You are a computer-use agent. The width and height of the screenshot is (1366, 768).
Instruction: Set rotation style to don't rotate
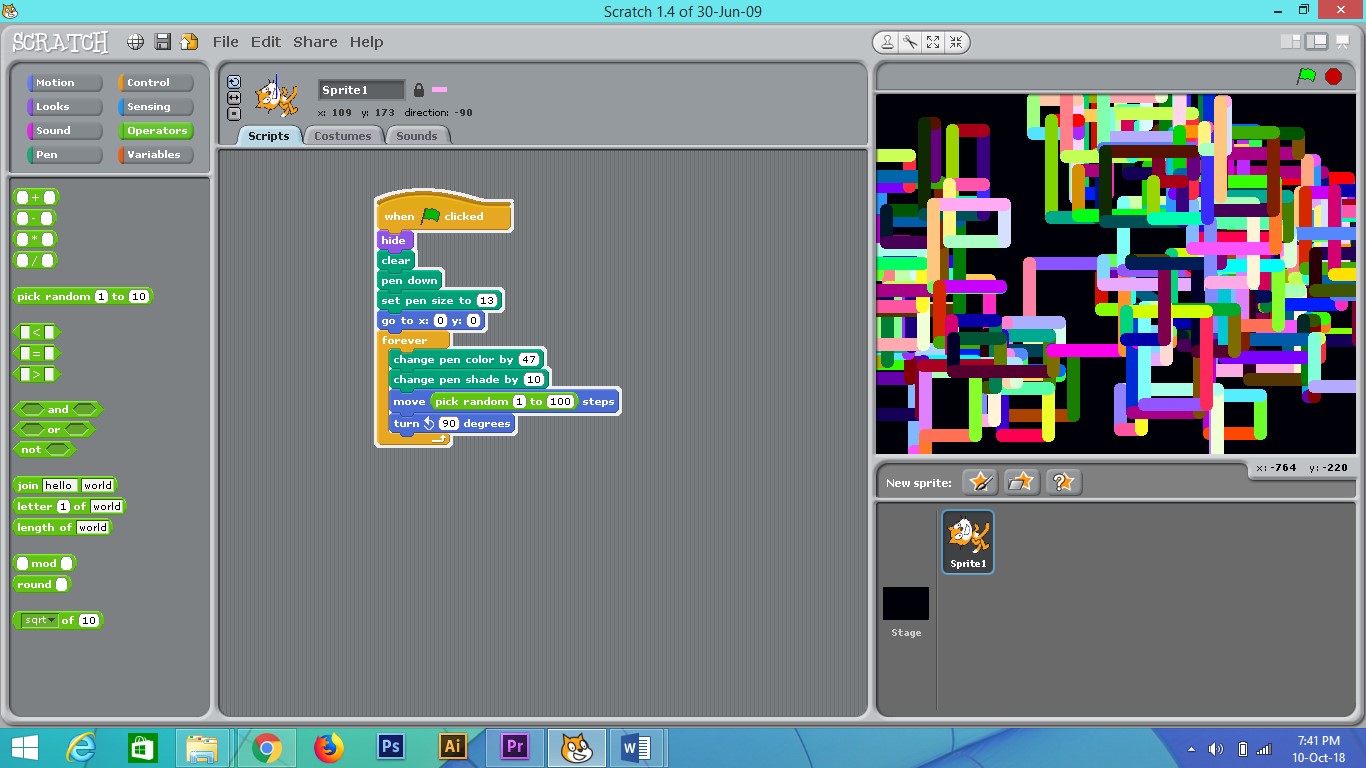point(234,114)
